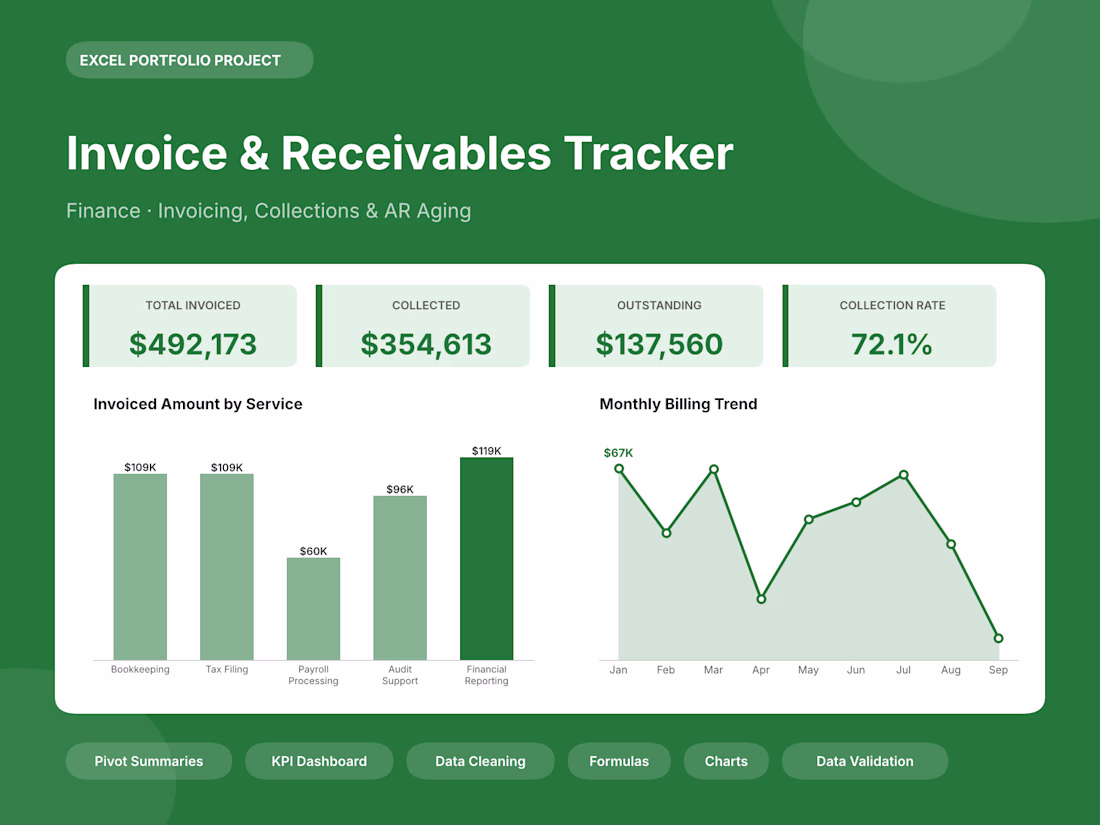This screenshot has height=825, width=1100.
Task: Click the Monthly Billing Trend heading
Action: click(x=678, y=404)
